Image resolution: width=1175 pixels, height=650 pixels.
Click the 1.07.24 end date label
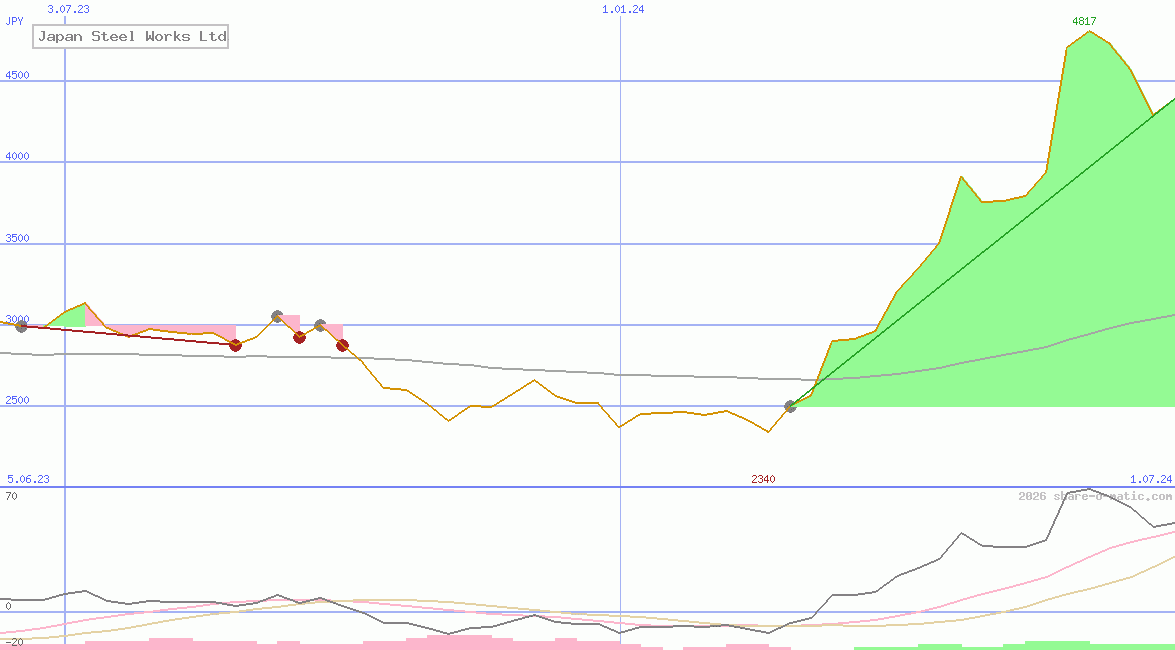(x=1151, y=479)
